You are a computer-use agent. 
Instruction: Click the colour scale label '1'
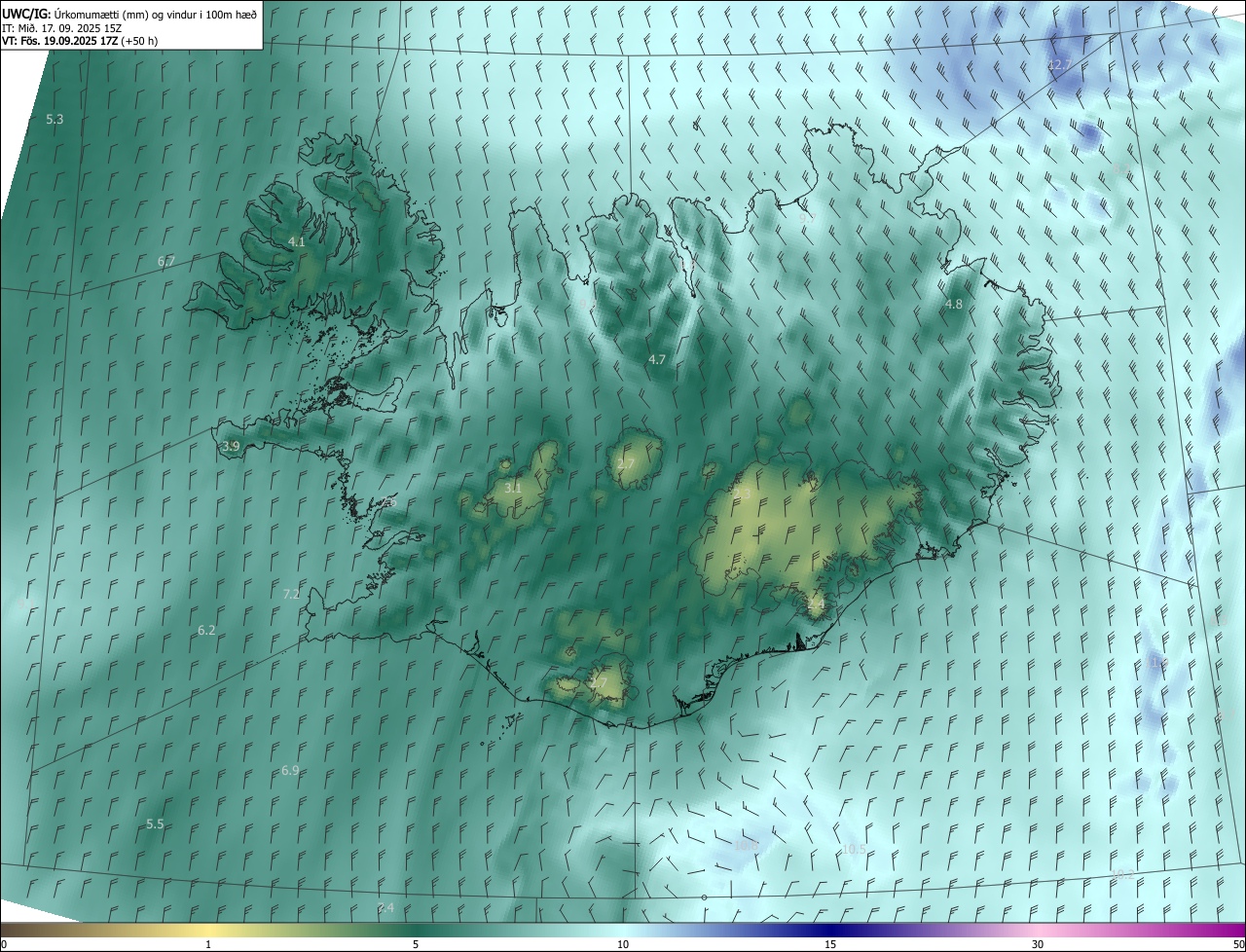tap(208, 944)
